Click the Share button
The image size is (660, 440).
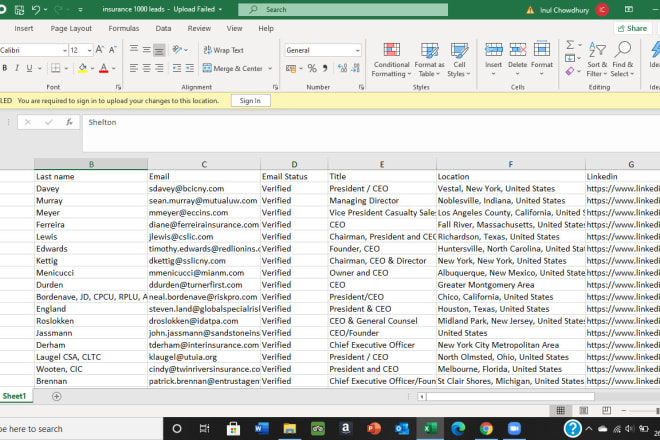(x=632, y=28)
